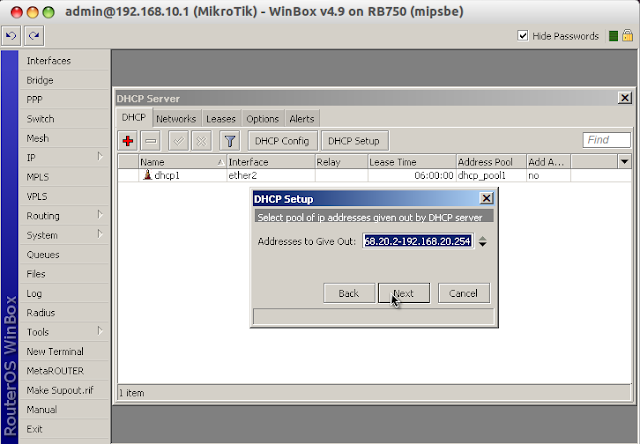This screenshot has width=640, height=444.
Task: Click the address range up/down arrows
Action: click(x=482, y=241)
